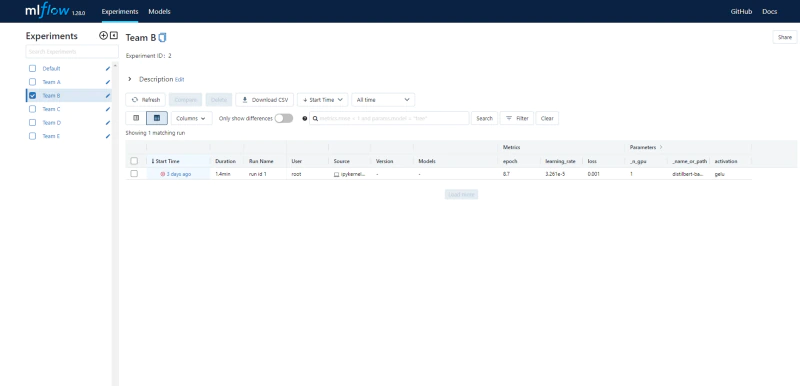Click the Clear button
Viewport: 800px width, 386px height.
click(547, 118)
